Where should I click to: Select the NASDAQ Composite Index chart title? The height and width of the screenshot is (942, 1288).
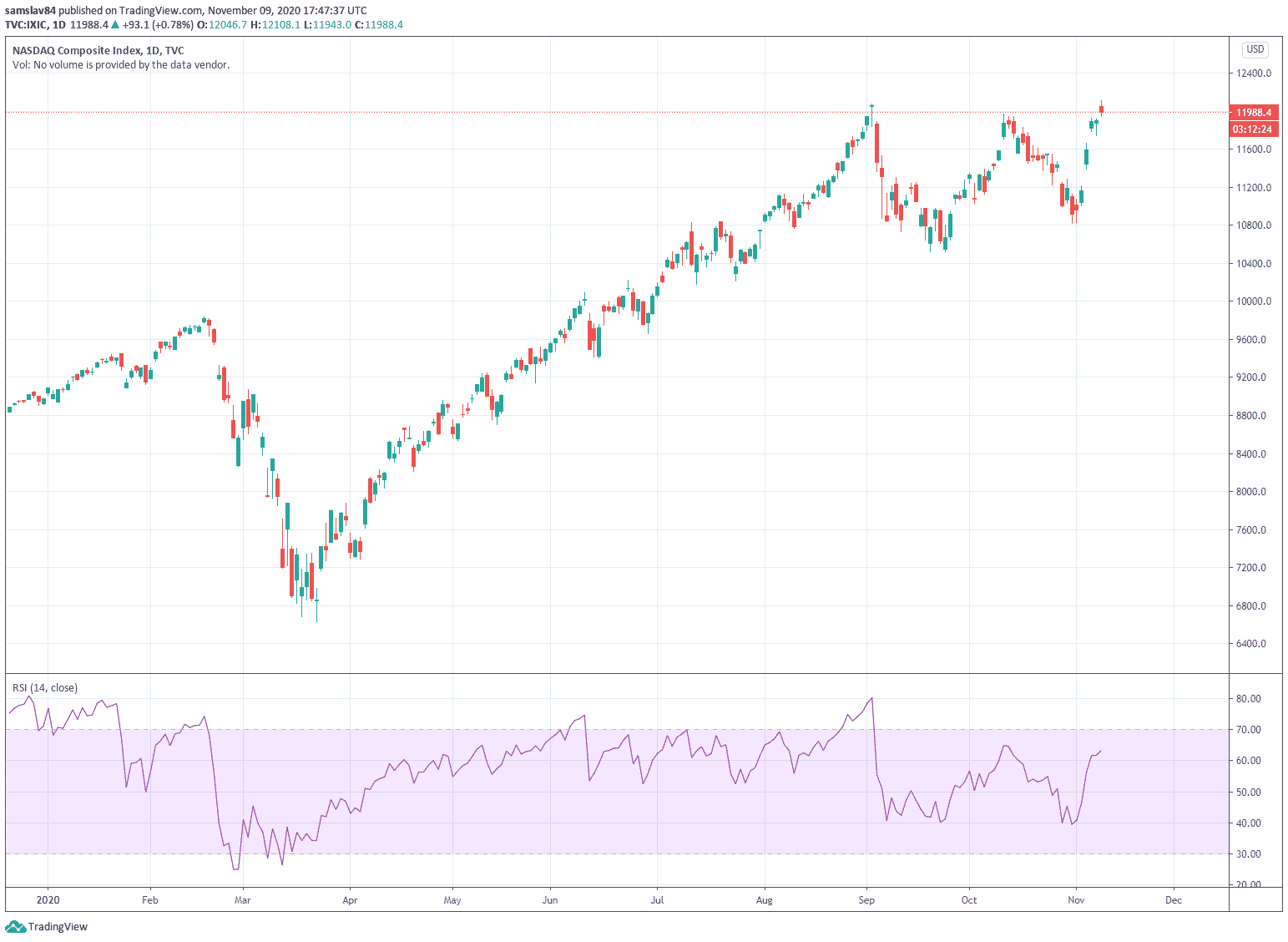[98, 51]
